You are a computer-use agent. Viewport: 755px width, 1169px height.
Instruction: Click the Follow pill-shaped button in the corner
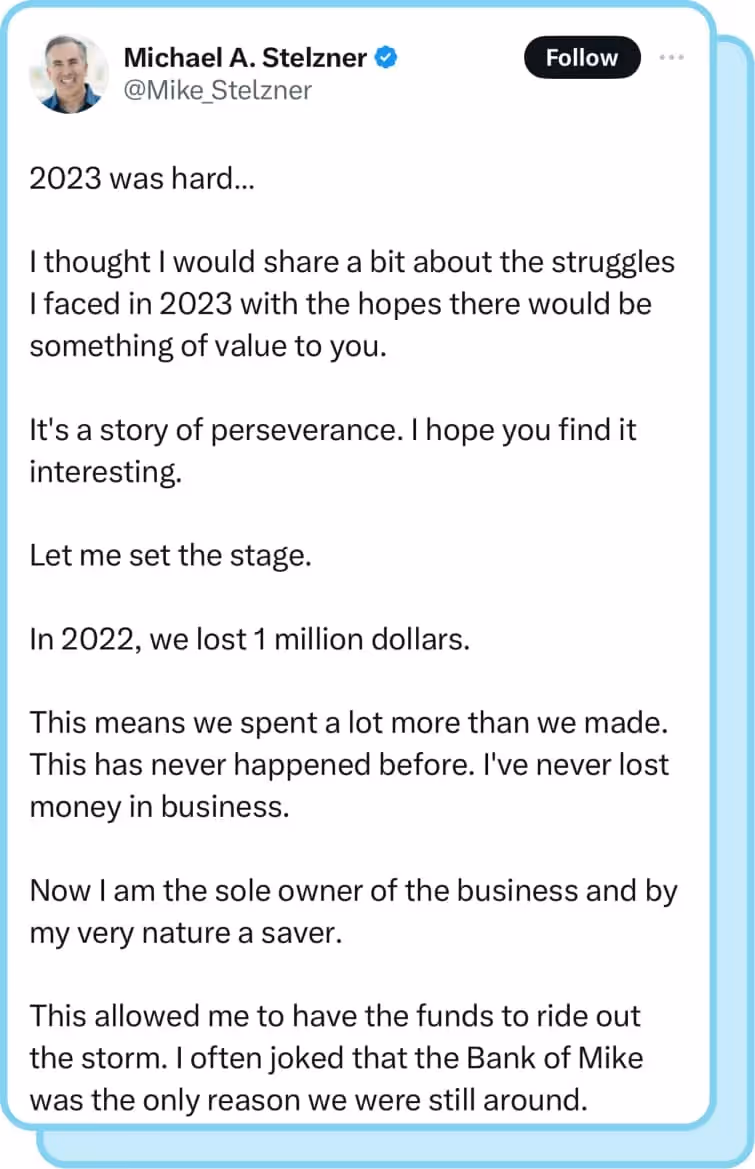(582, 57)
